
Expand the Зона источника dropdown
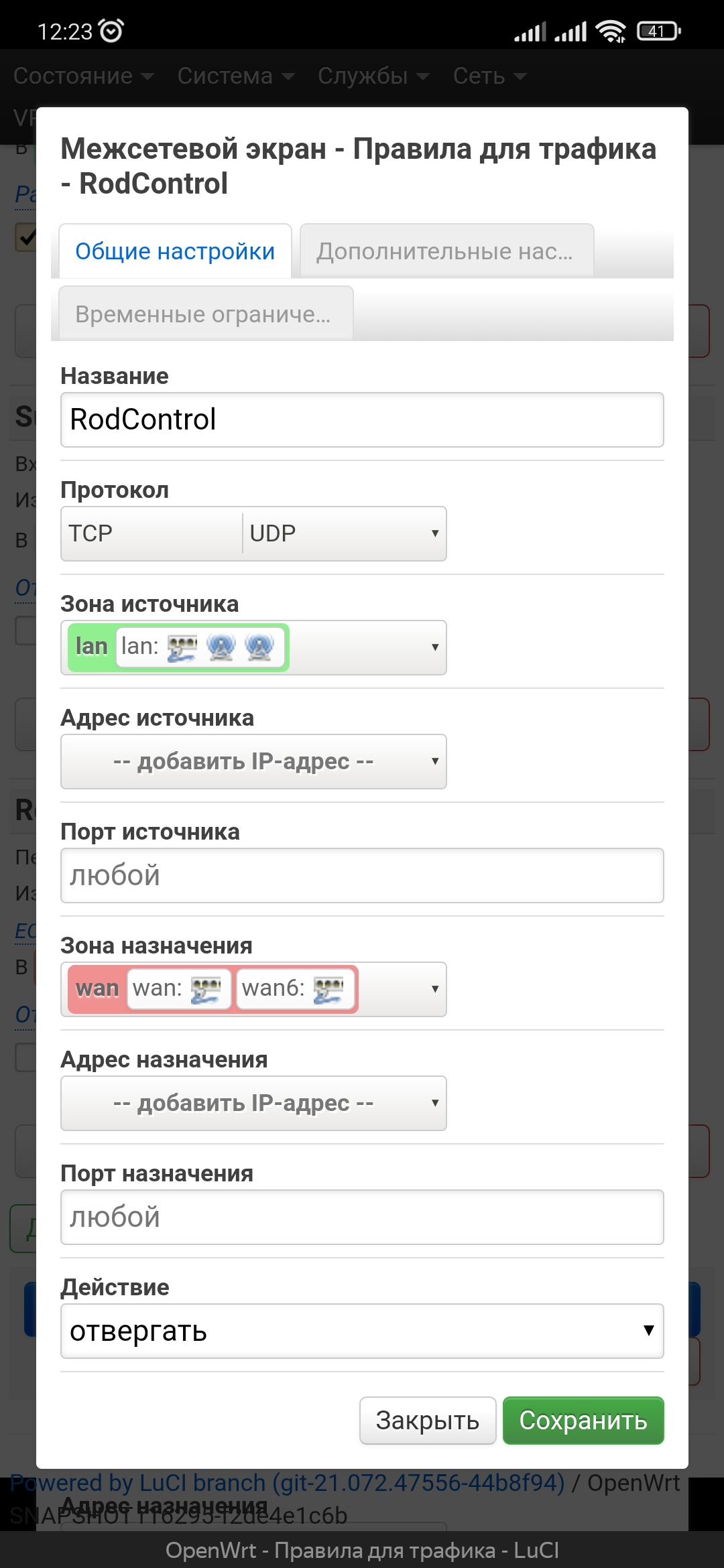[x=434, y=647]
